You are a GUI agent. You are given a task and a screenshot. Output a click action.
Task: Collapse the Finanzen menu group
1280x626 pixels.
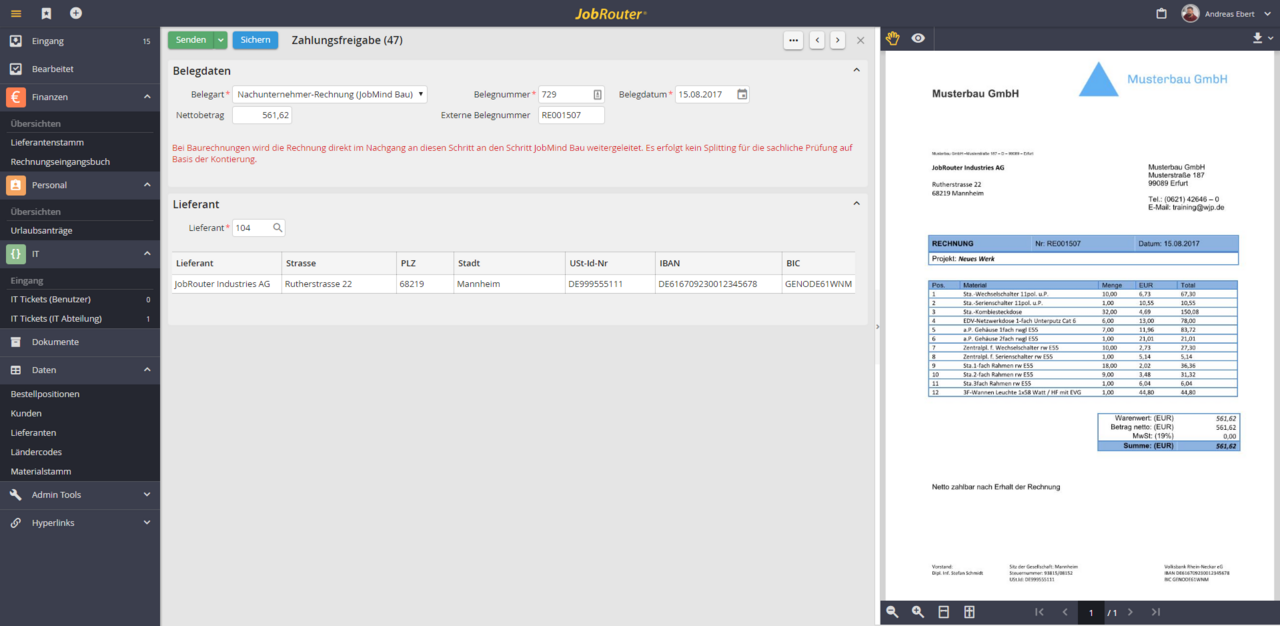click(x=147, y=97)
